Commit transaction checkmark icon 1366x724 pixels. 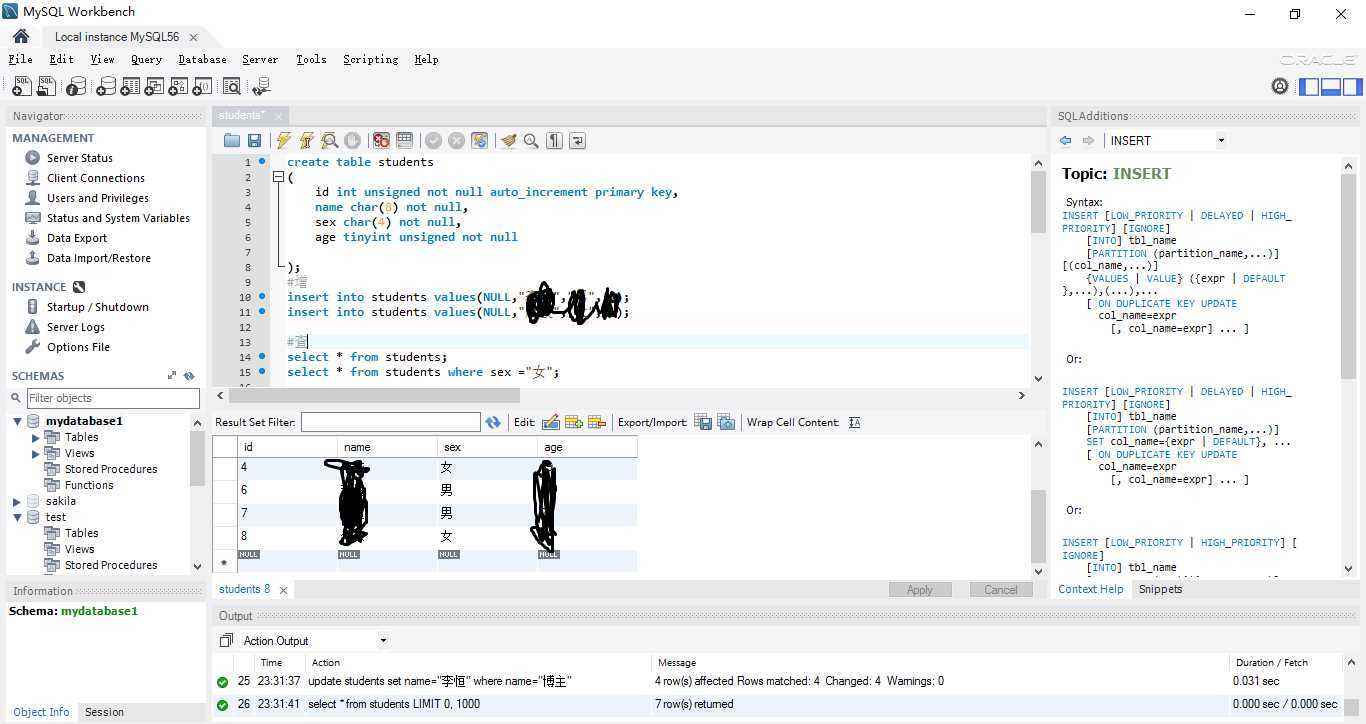click(x=433, y=141)
